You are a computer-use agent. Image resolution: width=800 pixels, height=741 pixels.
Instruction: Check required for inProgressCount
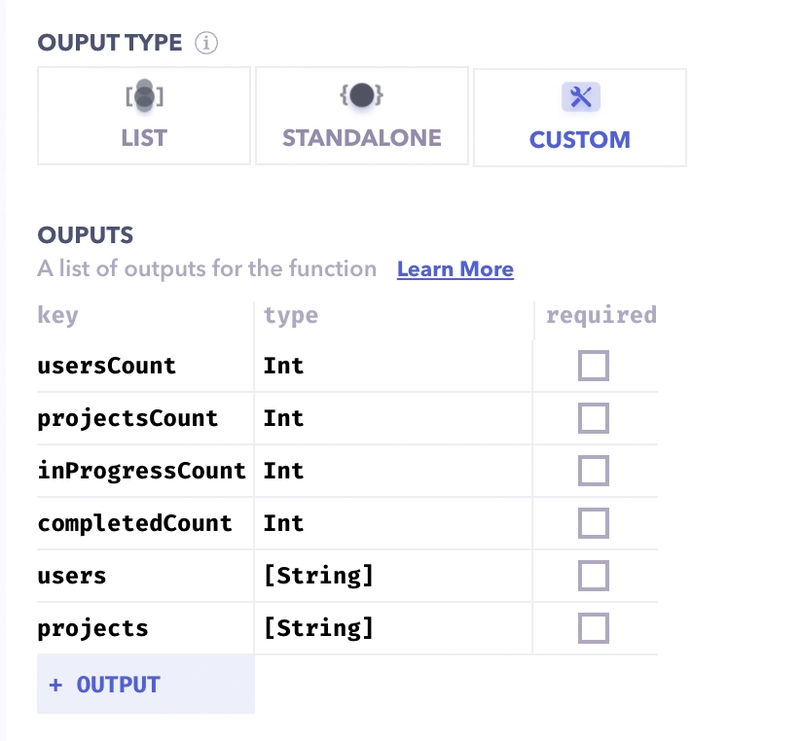[593, 471]
